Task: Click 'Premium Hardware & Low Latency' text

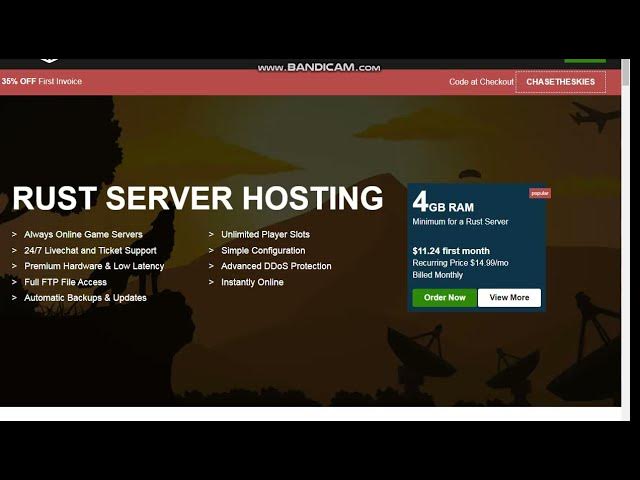Action: click(x=94, y=266)
